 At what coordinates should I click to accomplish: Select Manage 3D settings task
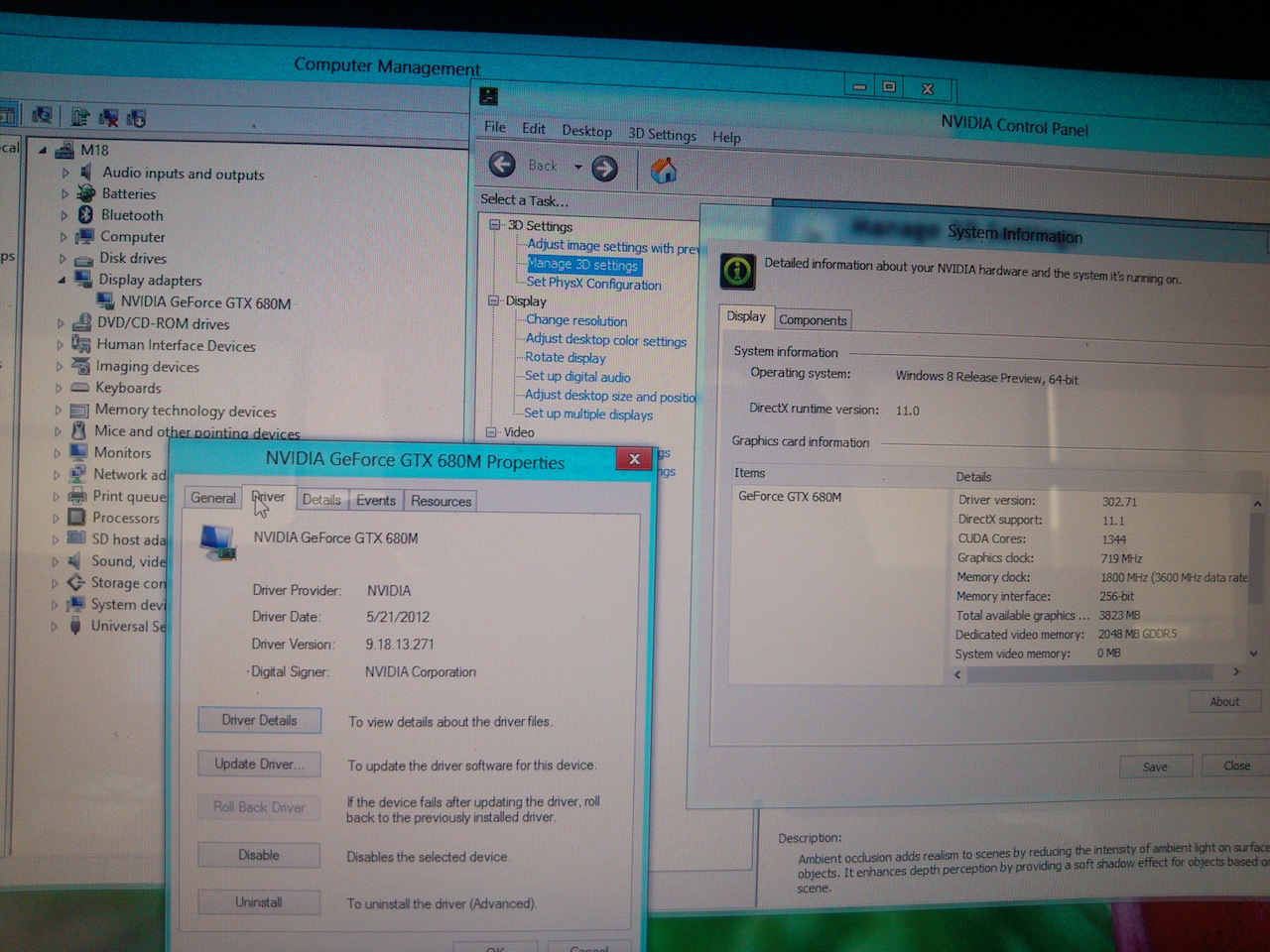(583, 265)
